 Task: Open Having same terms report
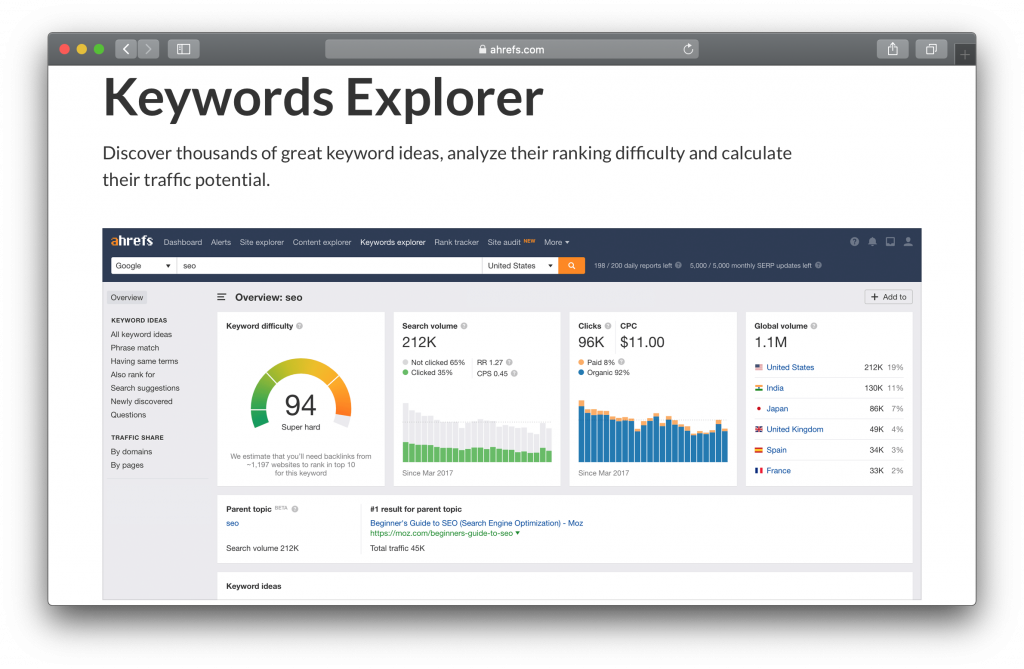pos(144,361)
